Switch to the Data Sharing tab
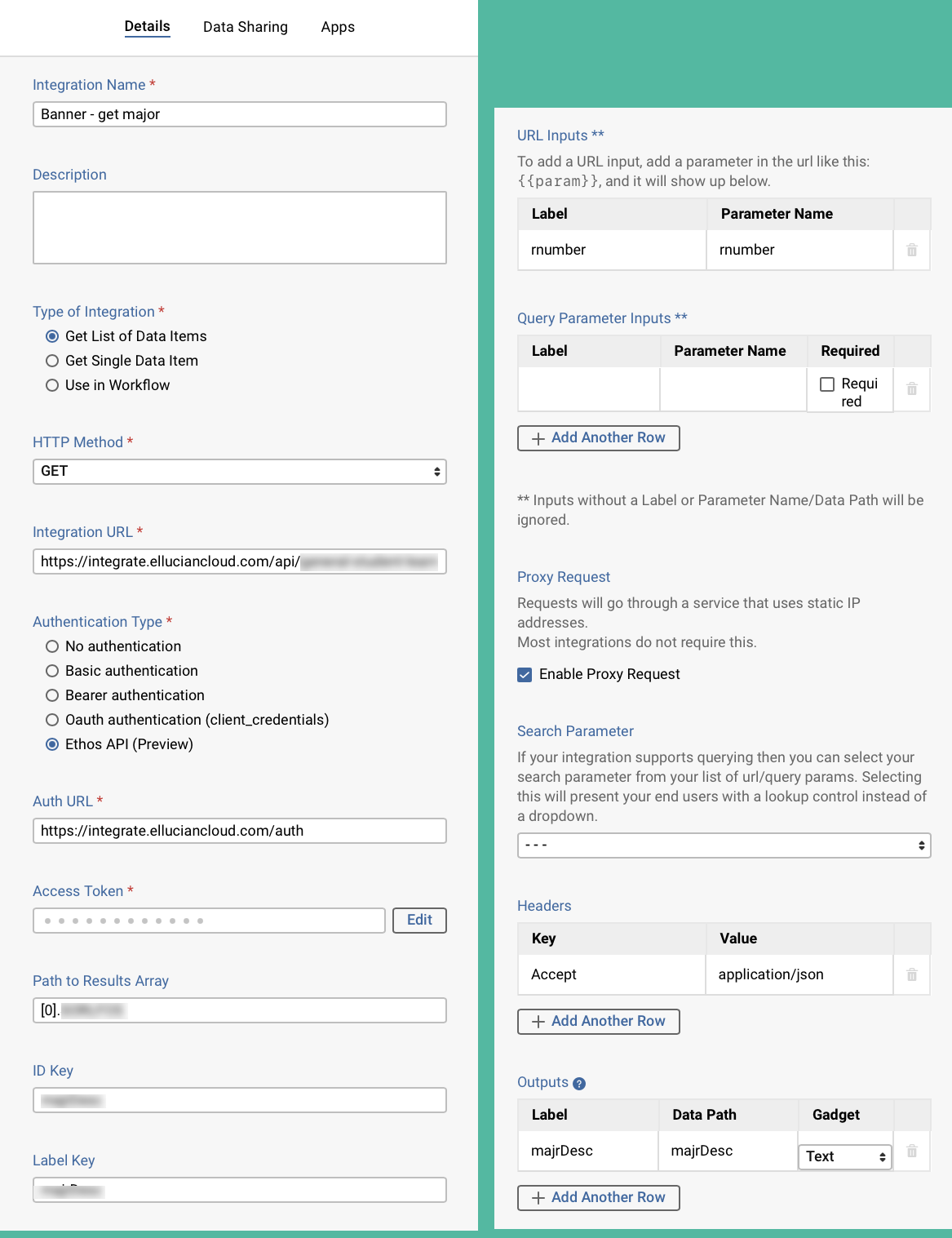The height and width of the screenshot is (1238, 952). [246, 27]
